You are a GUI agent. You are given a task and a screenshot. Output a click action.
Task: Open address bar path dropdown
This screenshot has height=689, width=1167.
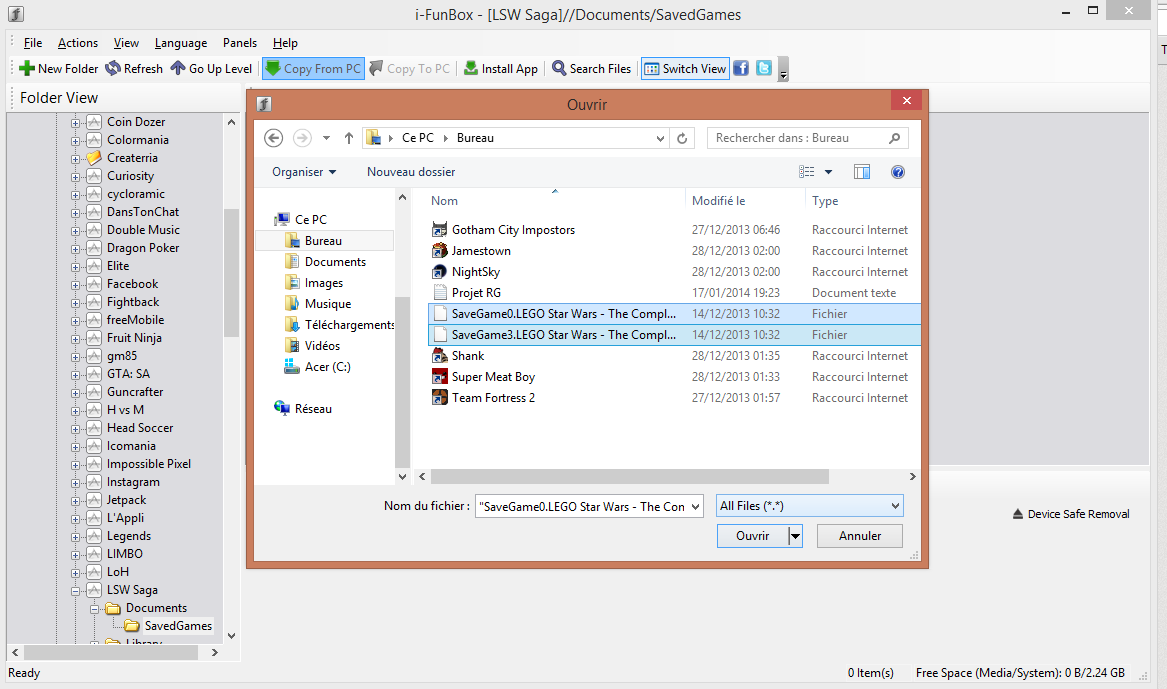point(660,138)
